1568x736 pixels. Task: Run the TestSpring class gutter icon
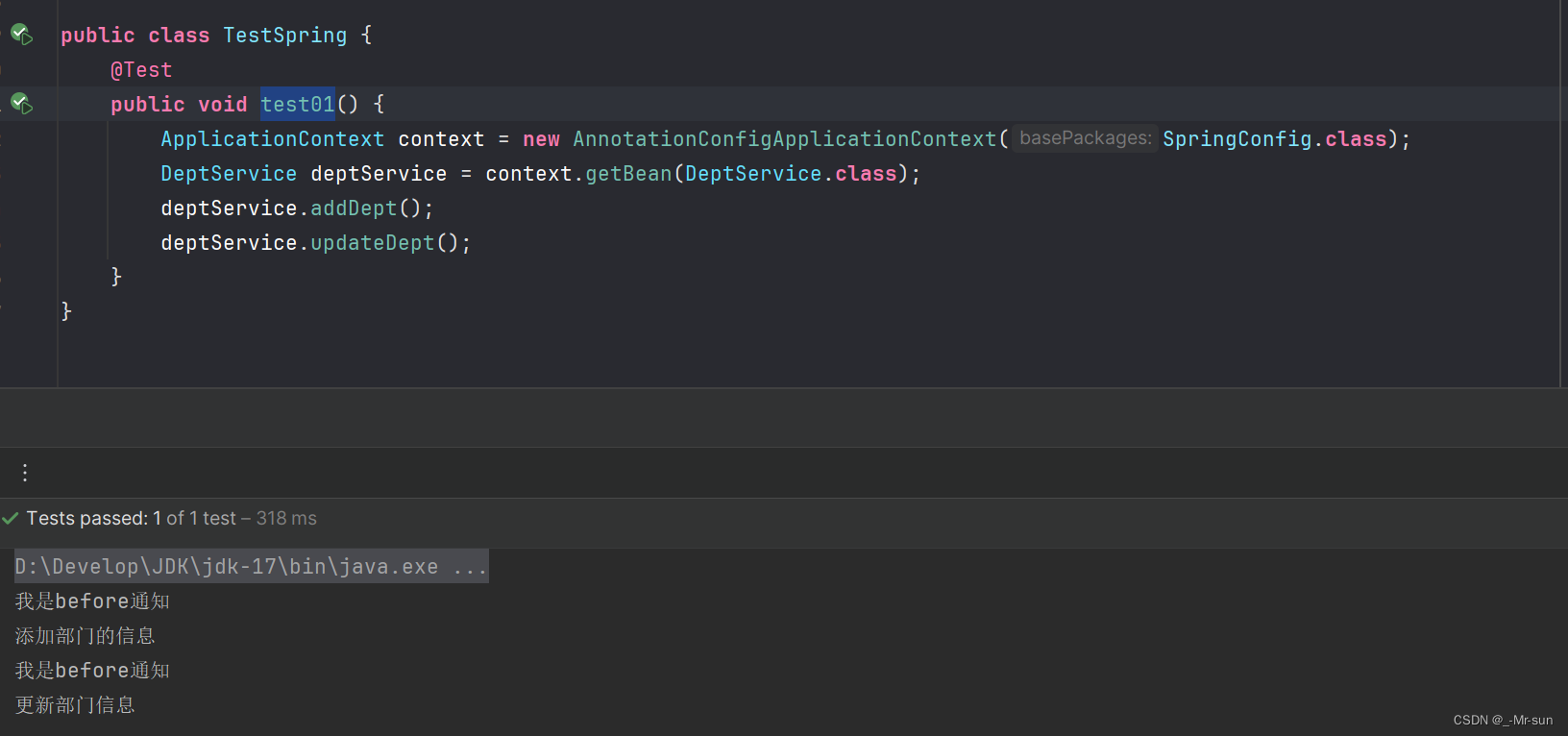tap(21, 35)
